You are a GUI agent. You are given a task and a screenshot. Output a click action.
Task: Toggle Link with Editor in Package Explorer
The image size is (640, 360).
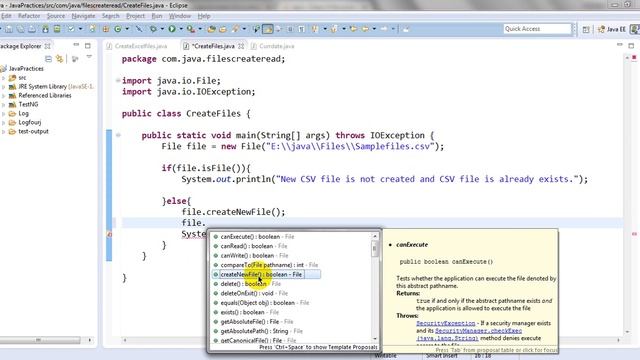[60, 59]
